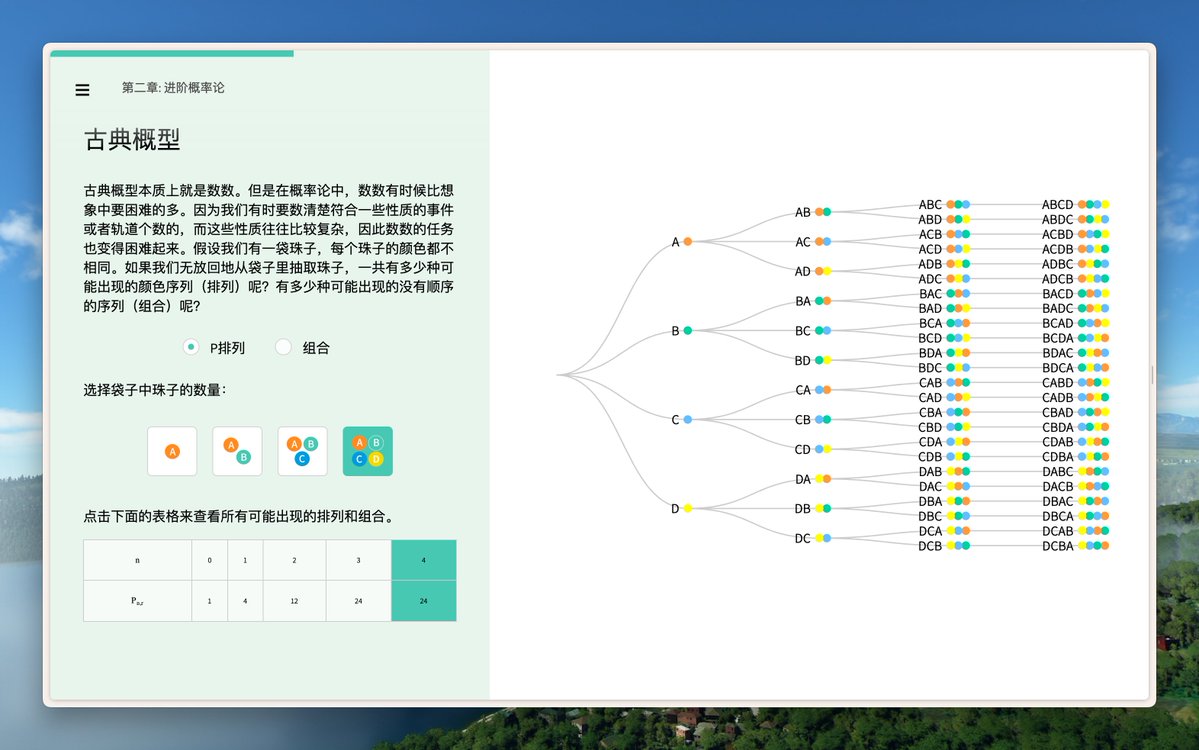Click the BC node in the tree
Image resolution: width=1199 pixels, height=750 pixels.
point(813,330)
